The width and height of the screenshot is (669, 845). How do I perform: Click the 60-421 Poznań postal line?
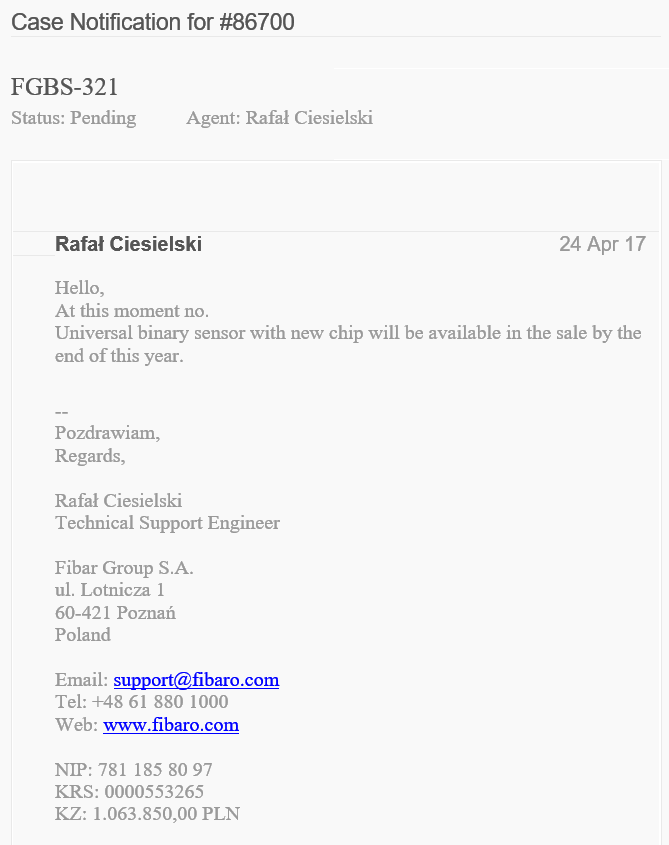pyautogui.click(x=115, y=612)
